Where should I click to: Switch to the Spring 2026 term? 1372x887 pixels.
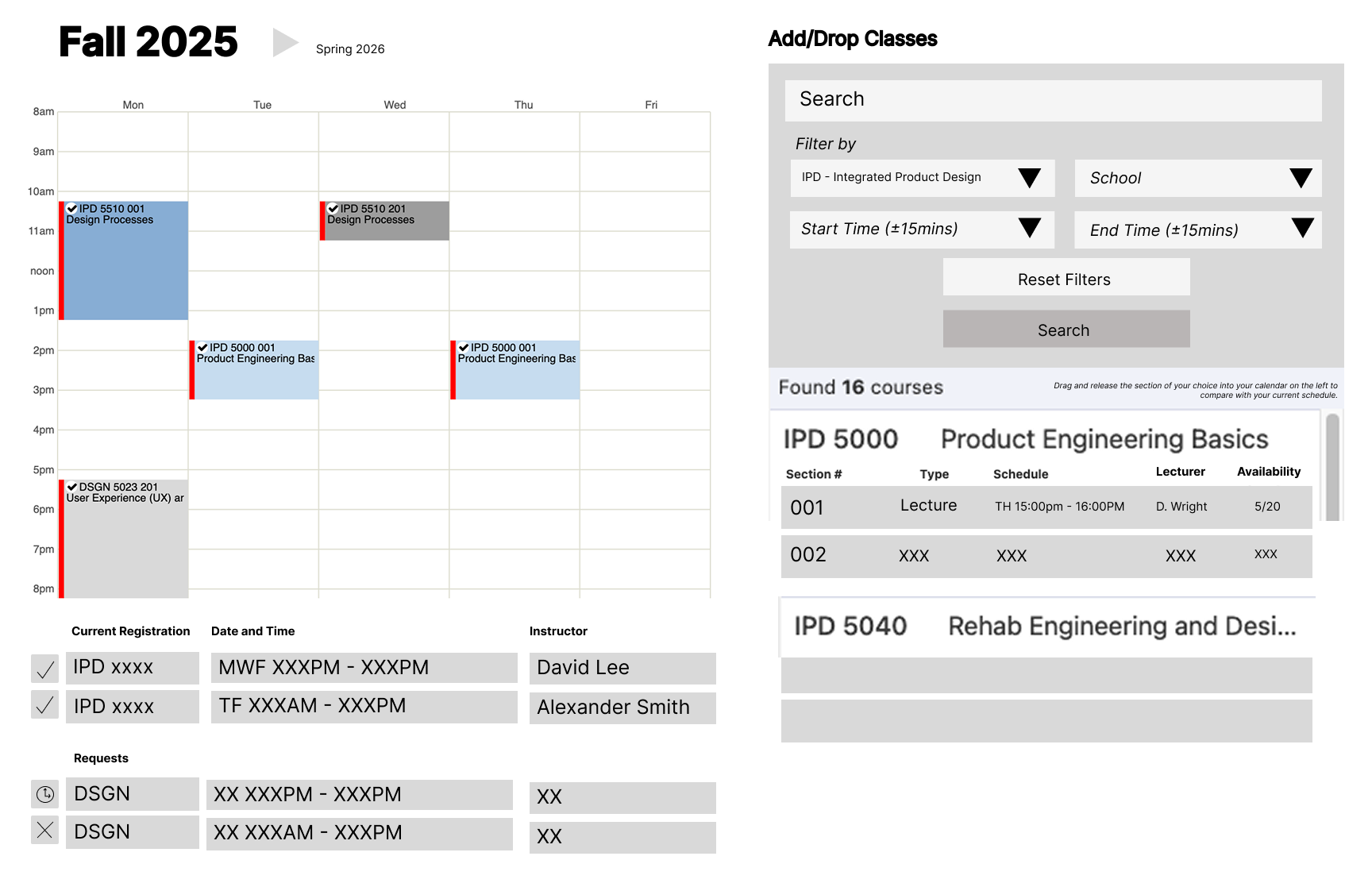[350, 49]
